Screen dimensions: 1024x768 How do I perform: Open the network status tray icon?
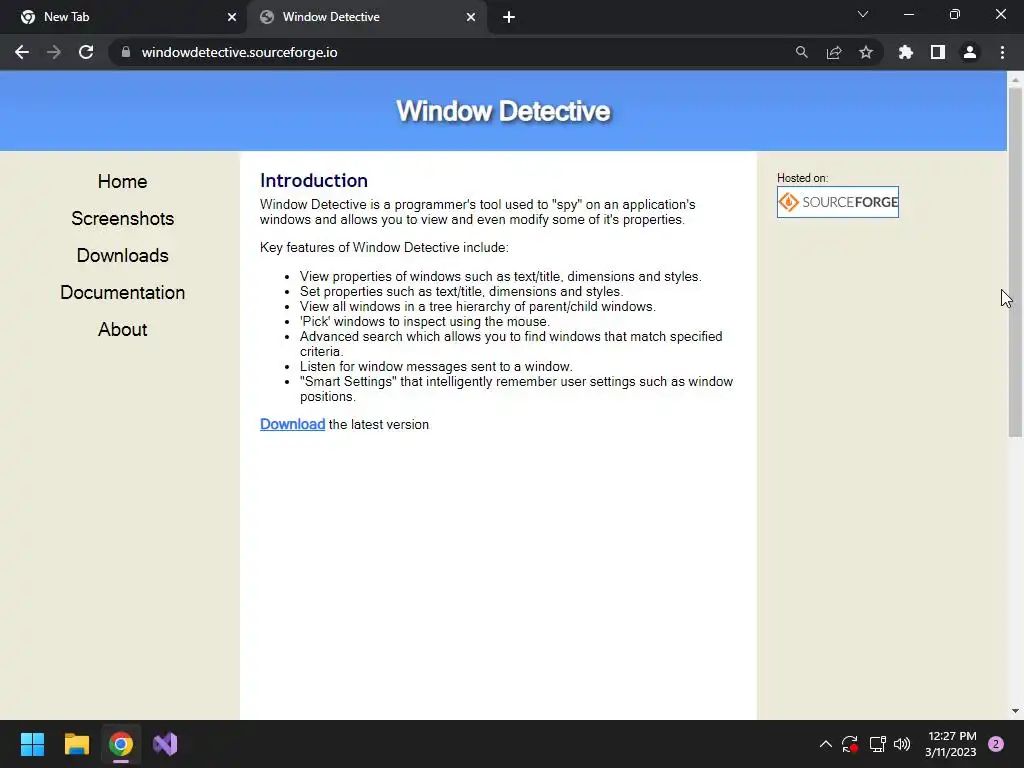pyautogui.click(x=877, y=744)
